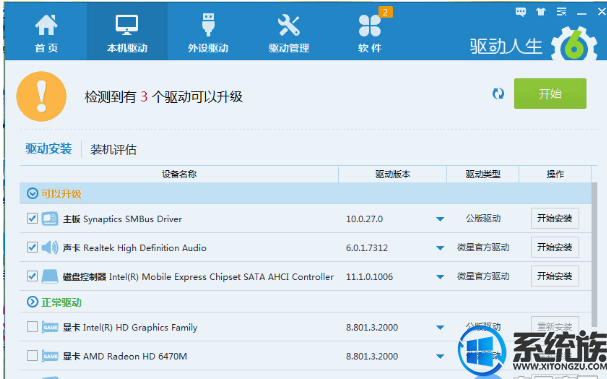Open the feedback message icon in title bar

521,12
